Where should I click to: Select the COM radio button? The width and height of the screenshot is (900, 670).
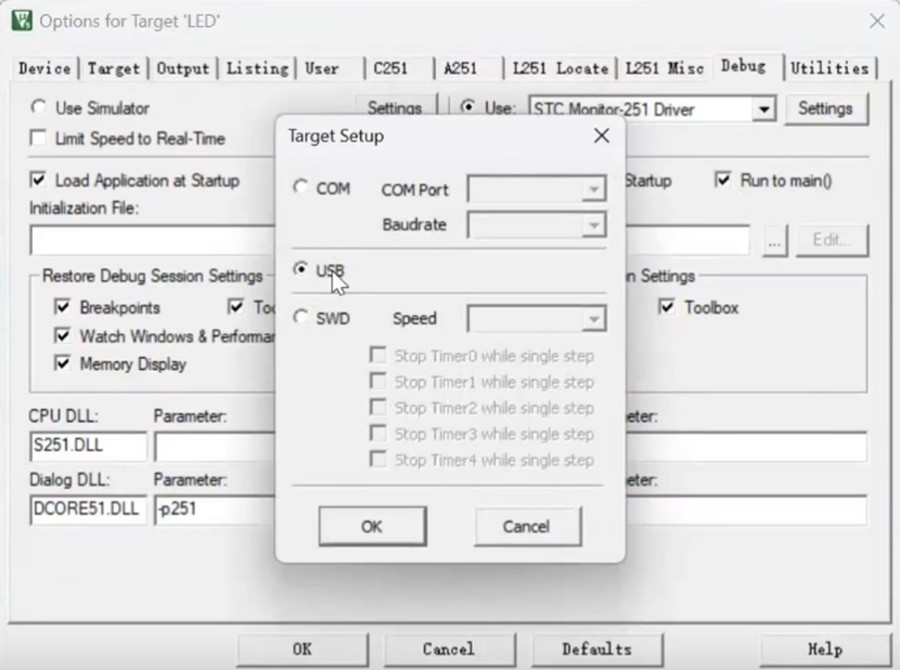pos(301,188)
